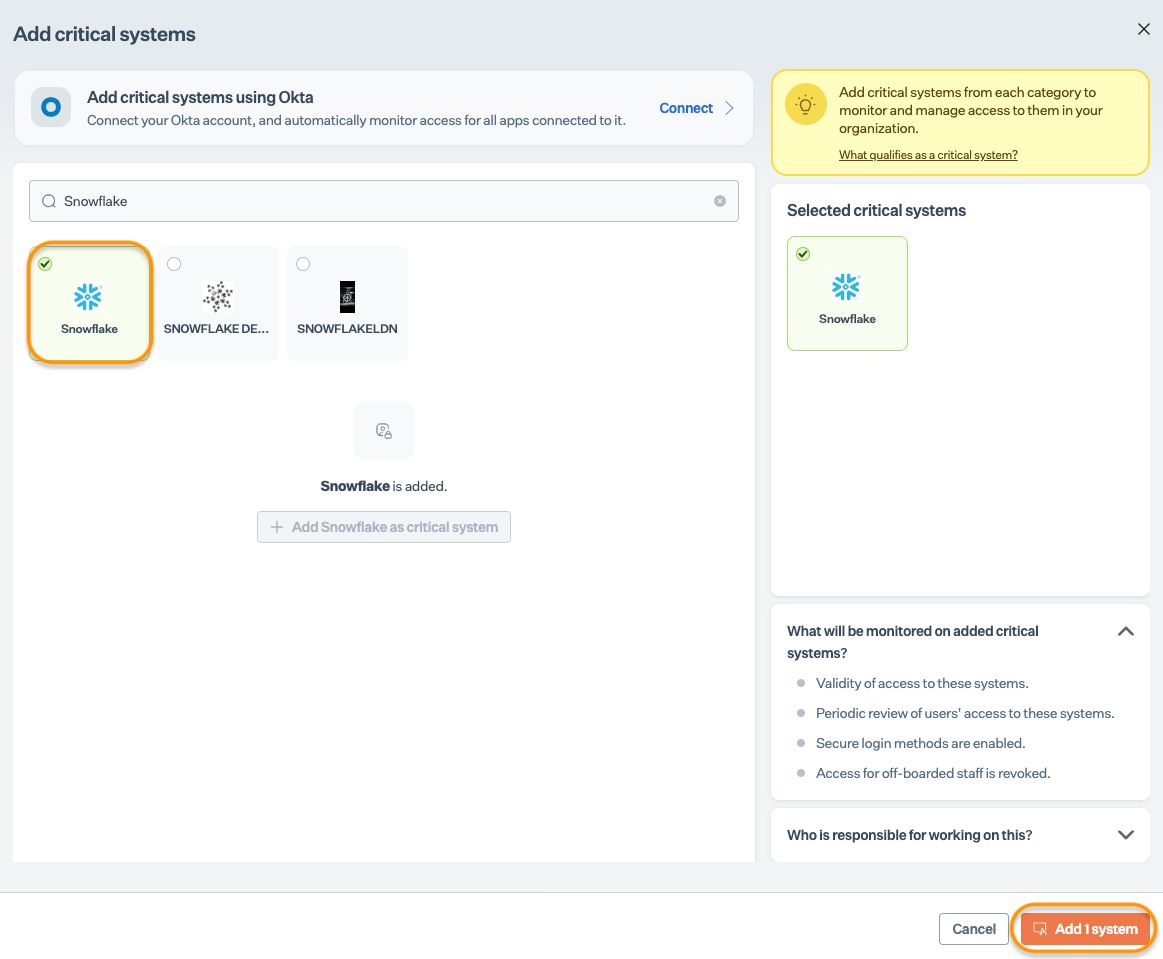This screenshot has height=959, width=1163.
Task: Select the SNOWFLAKELDN radio circle
Action: 303,264
